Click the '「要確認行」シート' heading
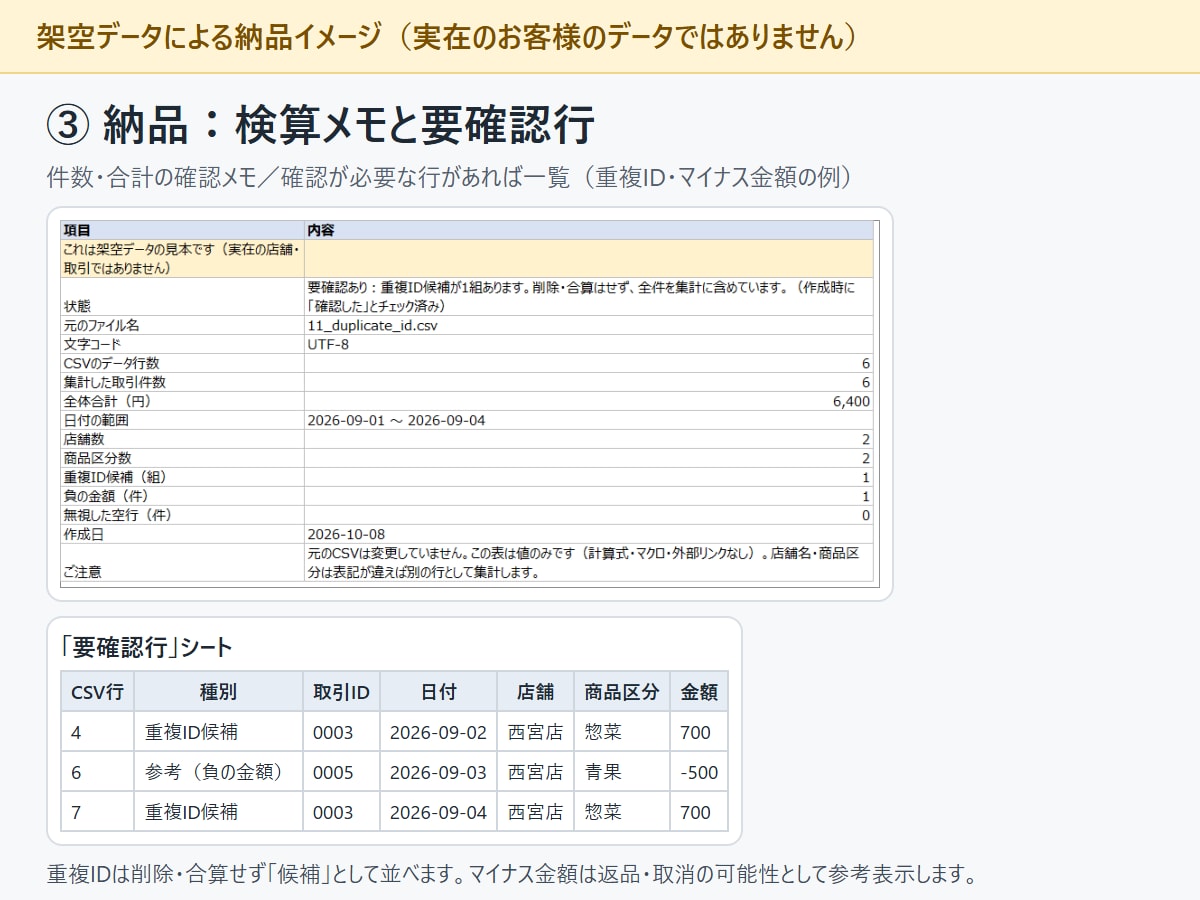The width and height of the screenshot is (1200, 900). click(x=146, y=647)
